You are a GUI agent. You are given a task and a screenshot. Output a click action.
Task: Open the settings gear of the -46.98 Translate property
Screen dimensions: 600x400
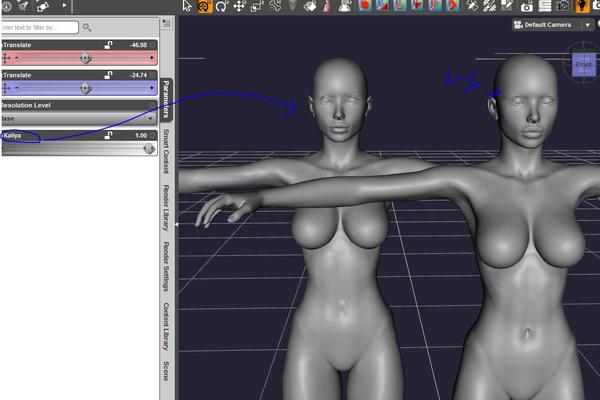pyautogui.click(x=153, y=45)
